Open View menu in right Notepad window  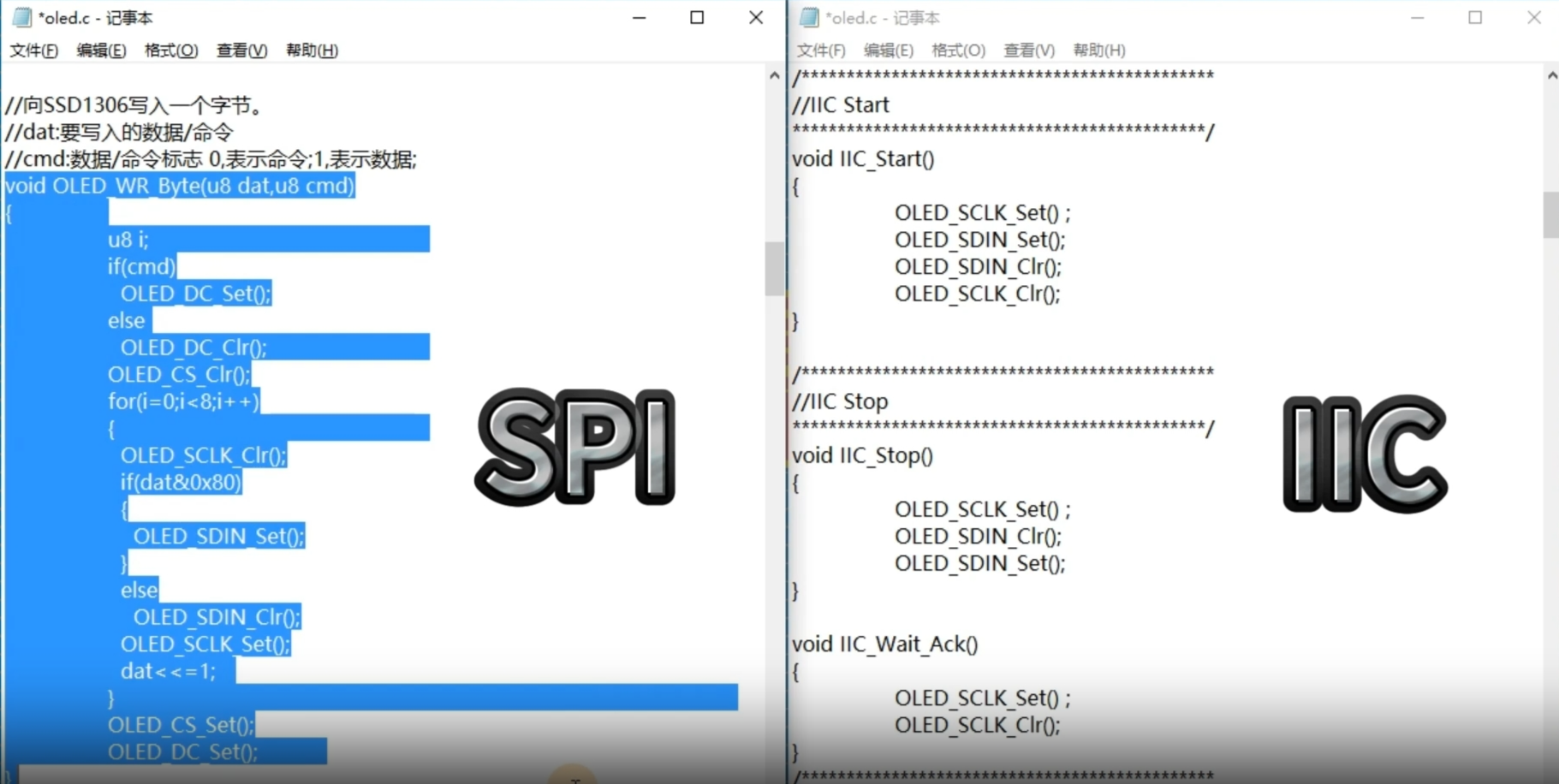click(x=1029, y=50)
